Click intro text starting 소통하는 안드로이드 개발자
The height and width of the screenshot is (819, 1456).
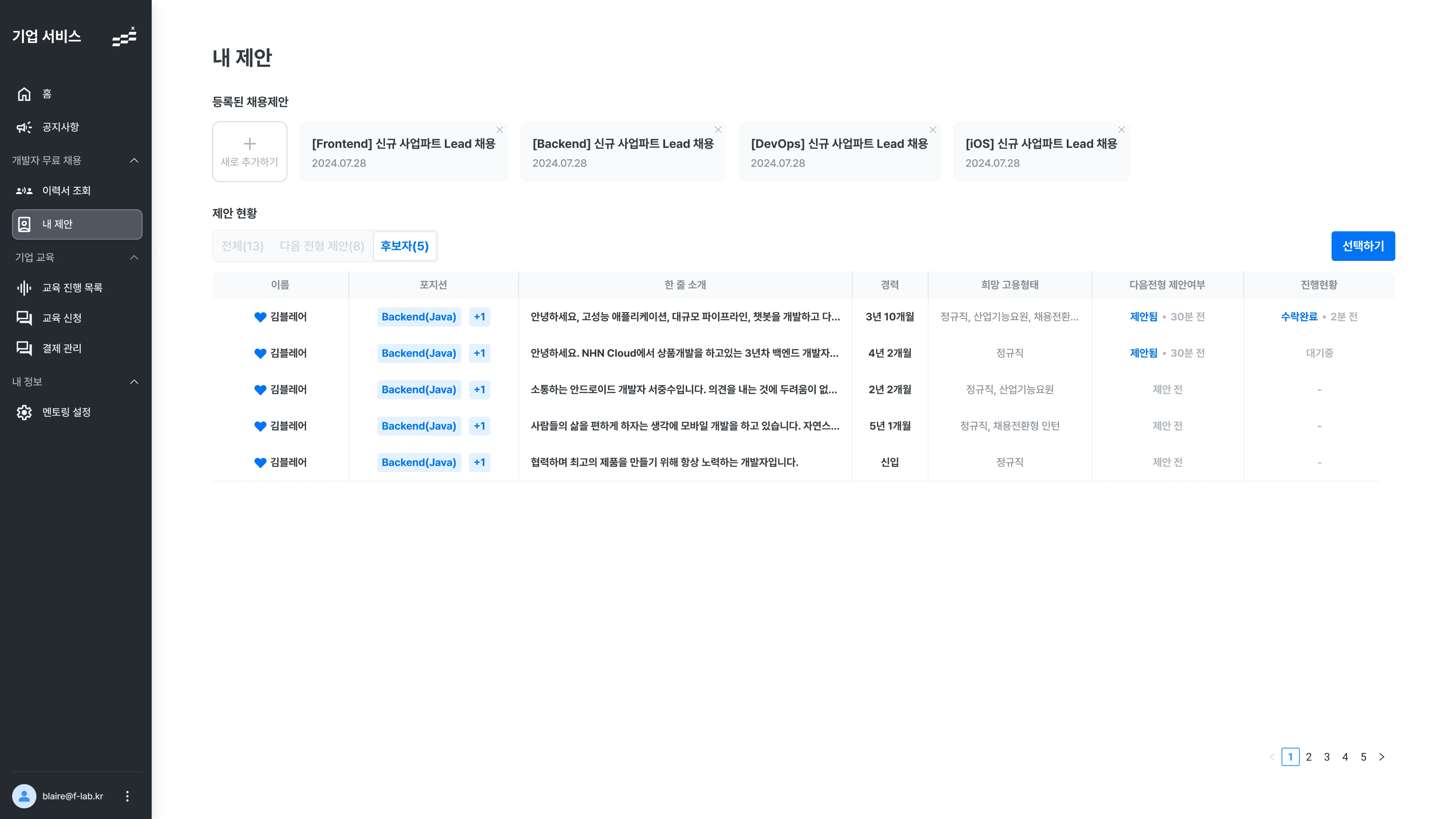point(683,390)
